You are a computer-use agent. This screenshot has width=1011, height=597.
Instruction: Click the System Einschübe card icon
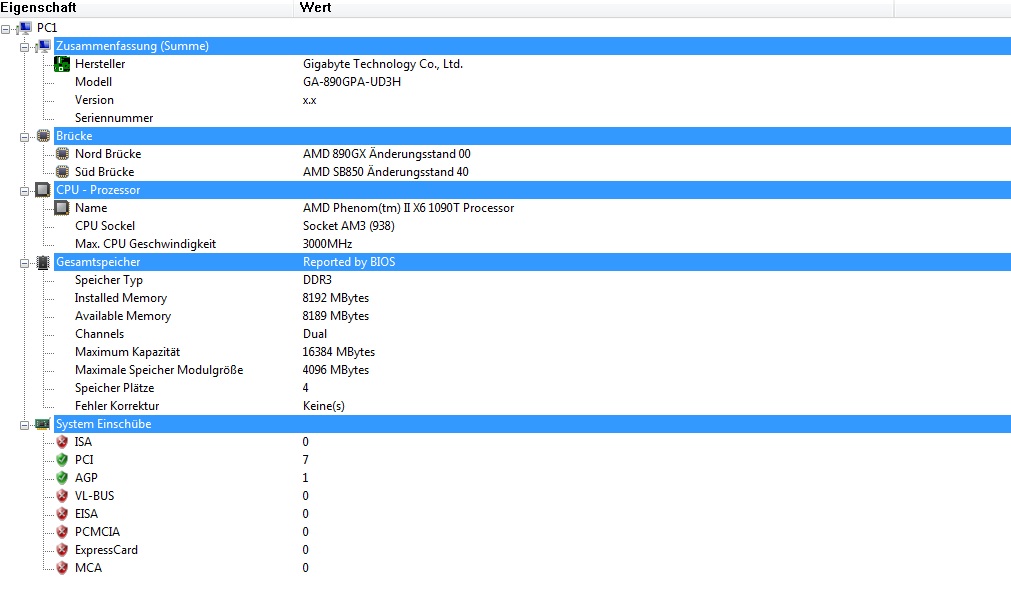click(43, 424)
